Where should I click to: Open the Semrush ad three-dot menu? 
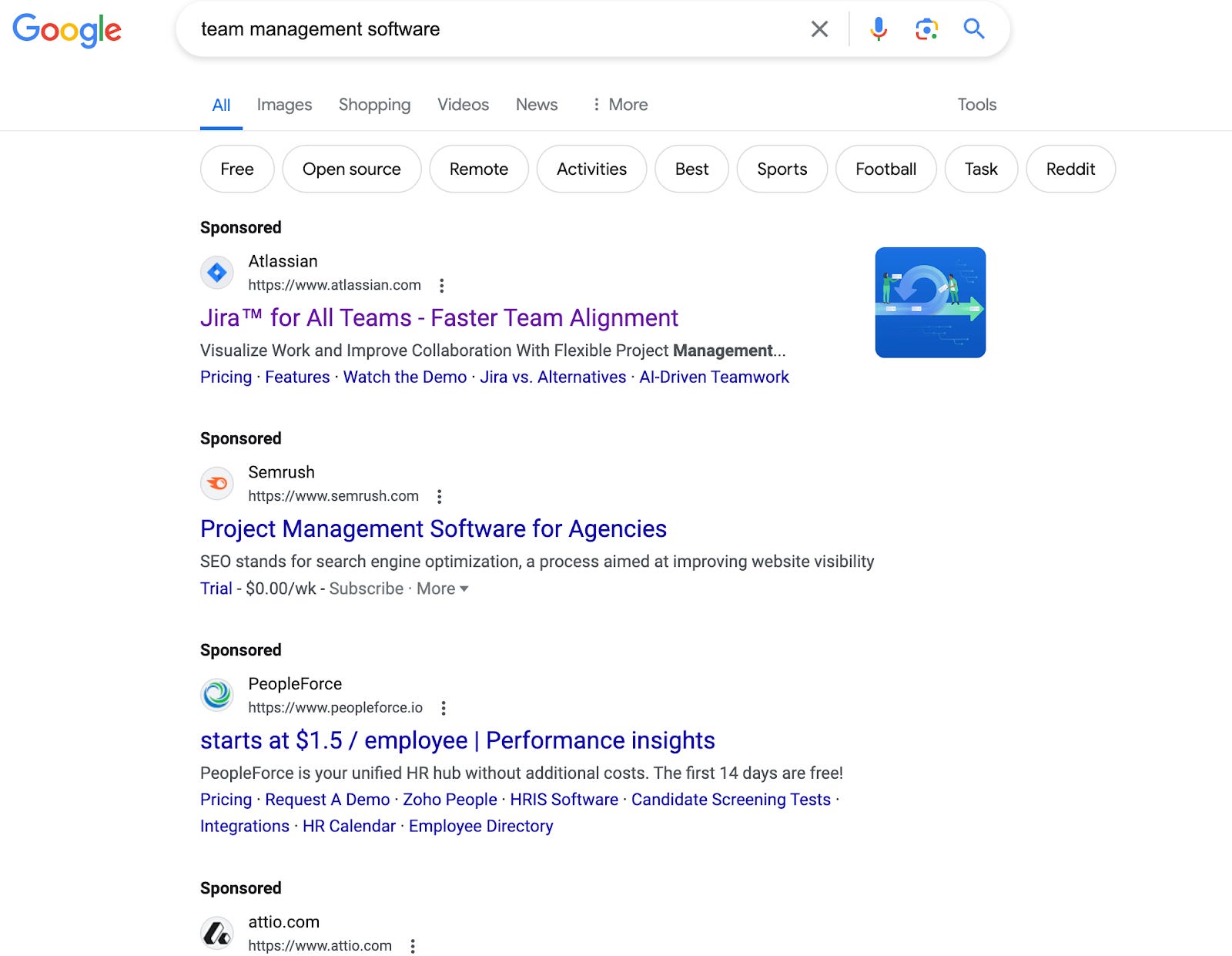click(439, 496)
